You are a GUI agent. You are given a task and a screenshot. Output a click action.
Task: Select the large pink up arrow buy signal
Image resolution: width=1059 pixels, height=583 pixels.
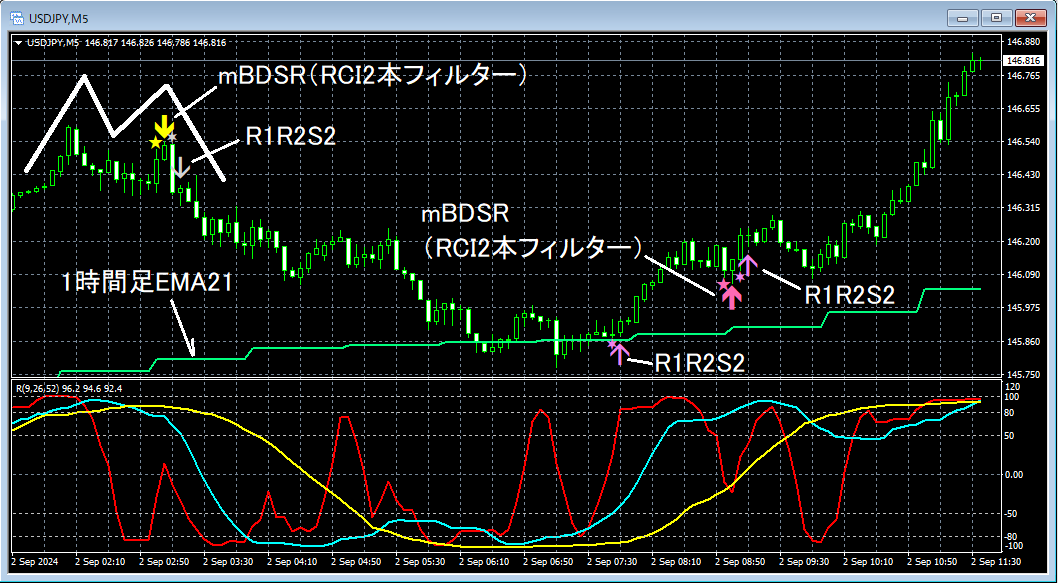coord(733,297)
